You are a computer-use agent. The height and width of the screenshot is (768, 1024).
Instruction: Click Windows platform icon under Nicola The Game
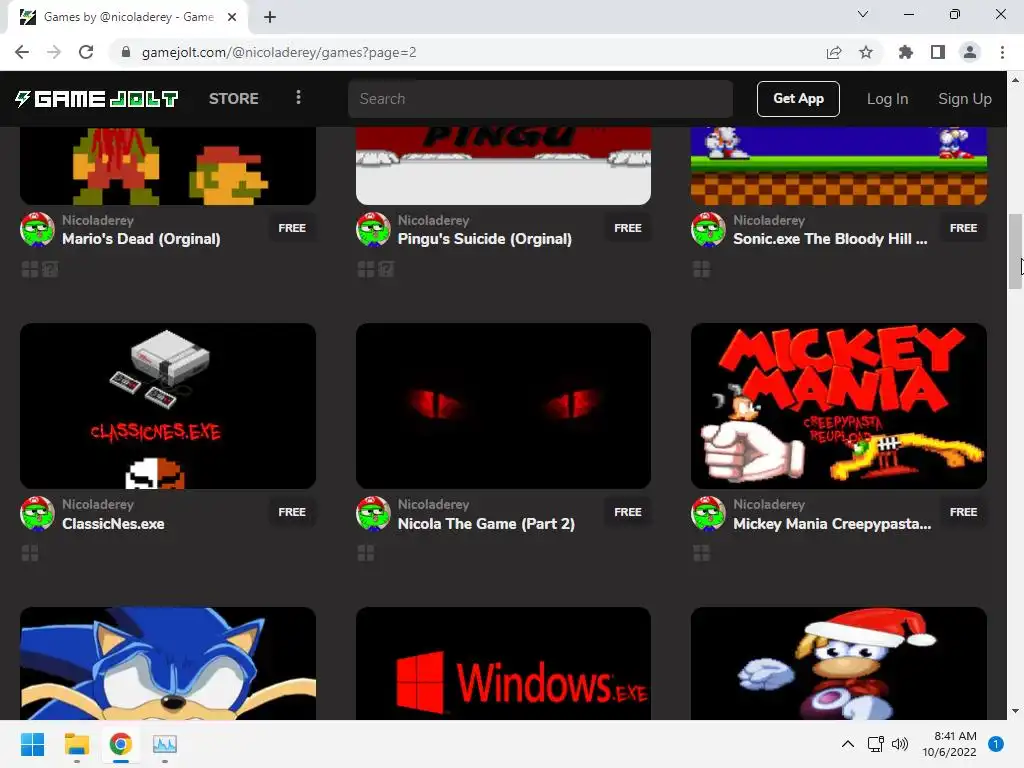[x=366, y=553]
